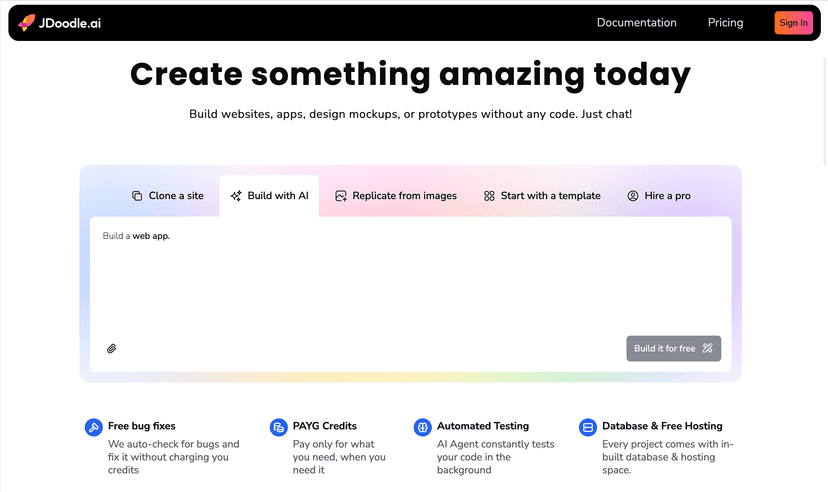This screenshot has width=828, height=492.
Task: Choose the Hire a pro tab
Action: point(659,196)
